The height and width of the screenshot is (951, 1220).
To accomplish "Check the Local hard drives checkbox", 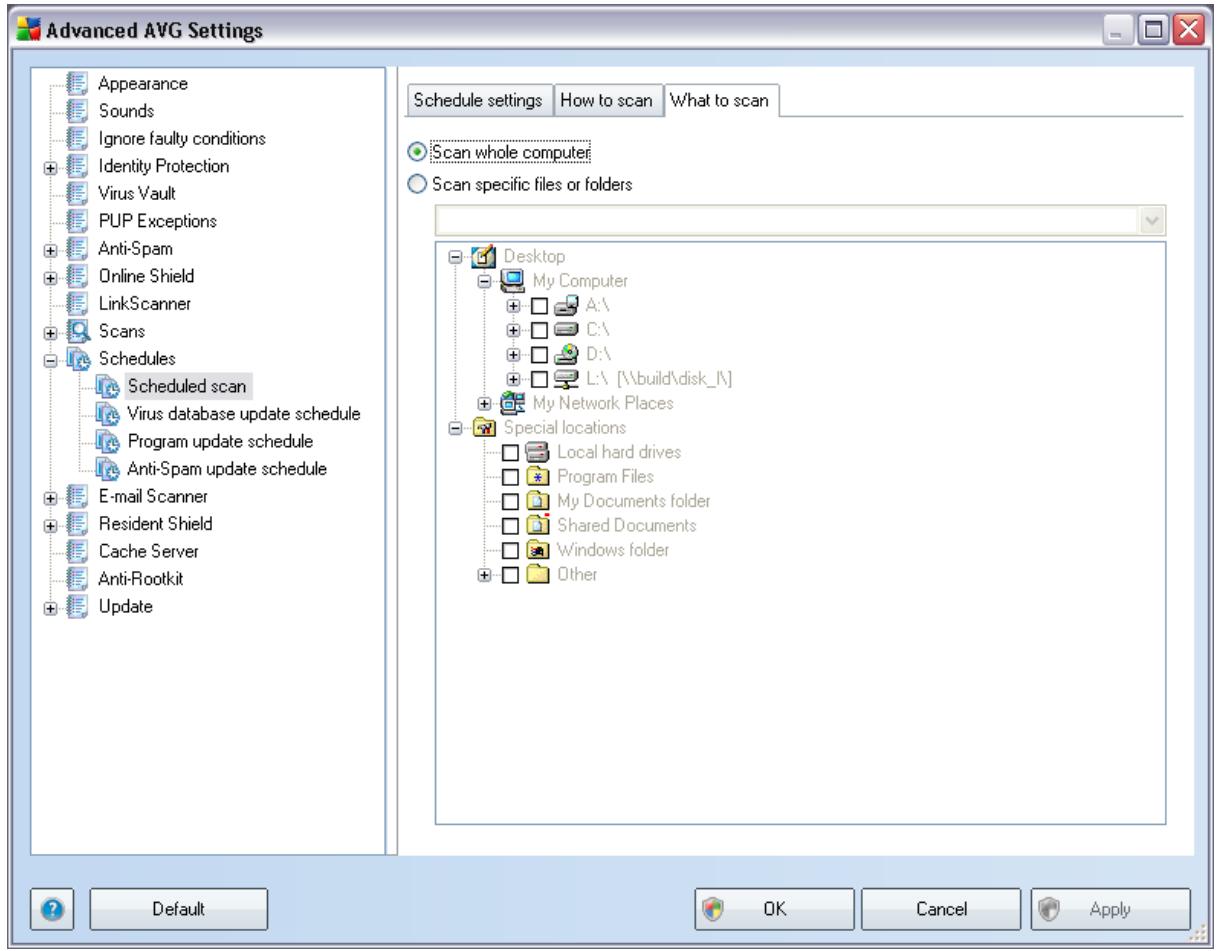I will (x=510, y=452).
